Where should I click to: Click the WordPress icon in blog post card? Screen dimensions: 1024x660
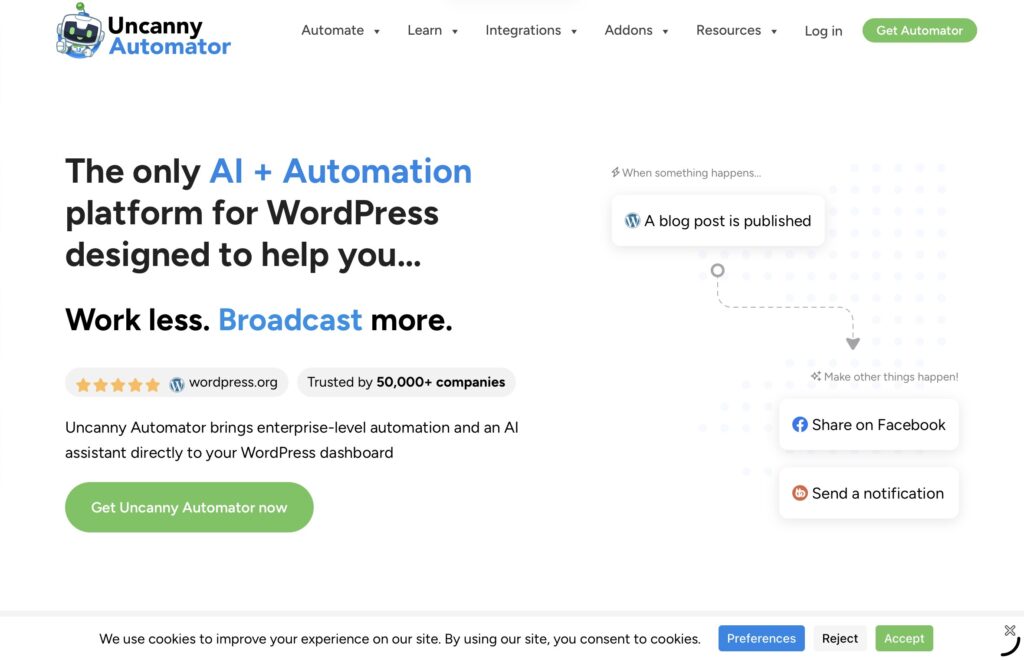point(632,221)
